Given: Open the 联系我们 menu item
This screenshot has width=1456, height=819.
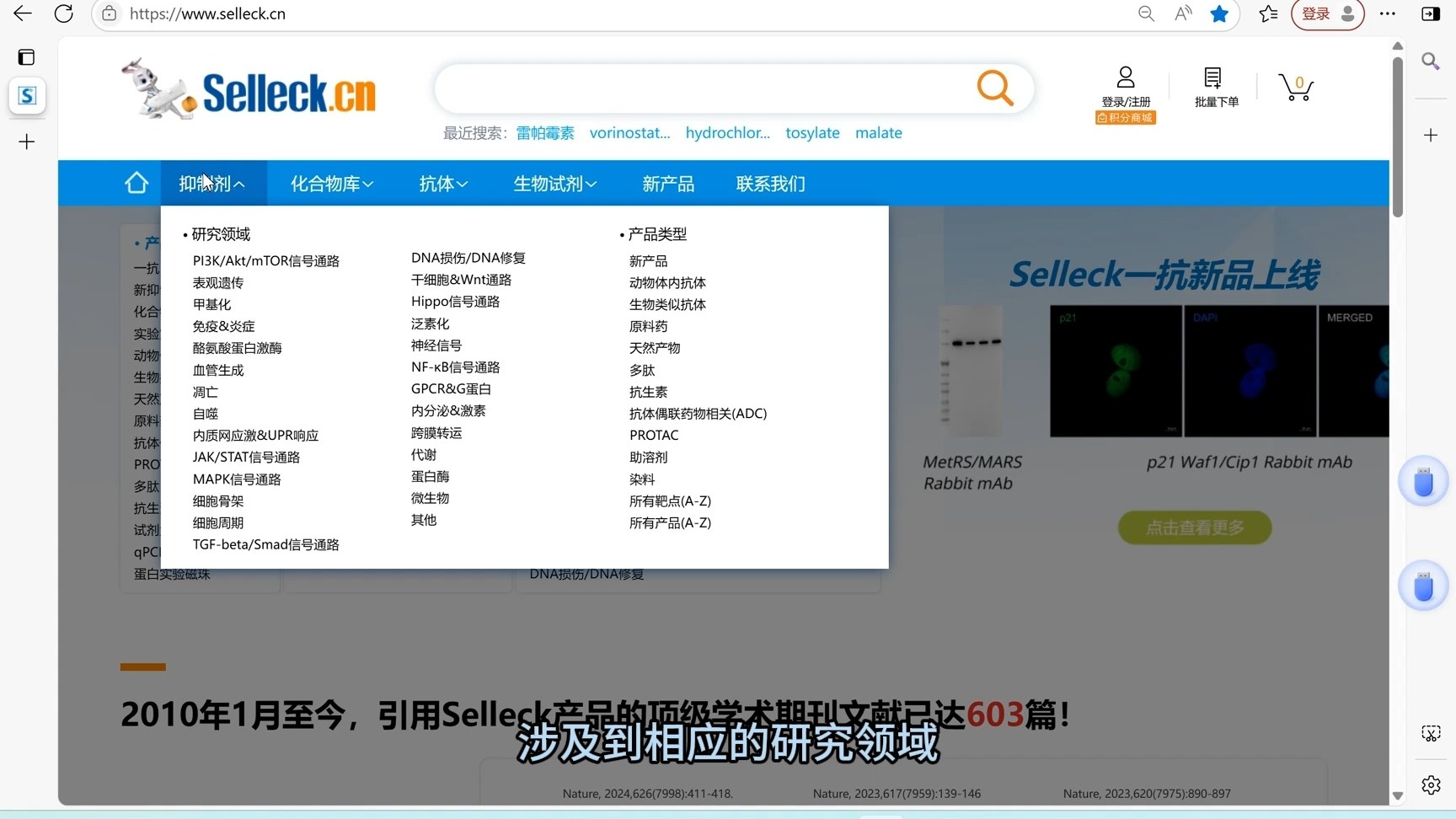Looking at the screenshot, I should (x=768, y=183).
